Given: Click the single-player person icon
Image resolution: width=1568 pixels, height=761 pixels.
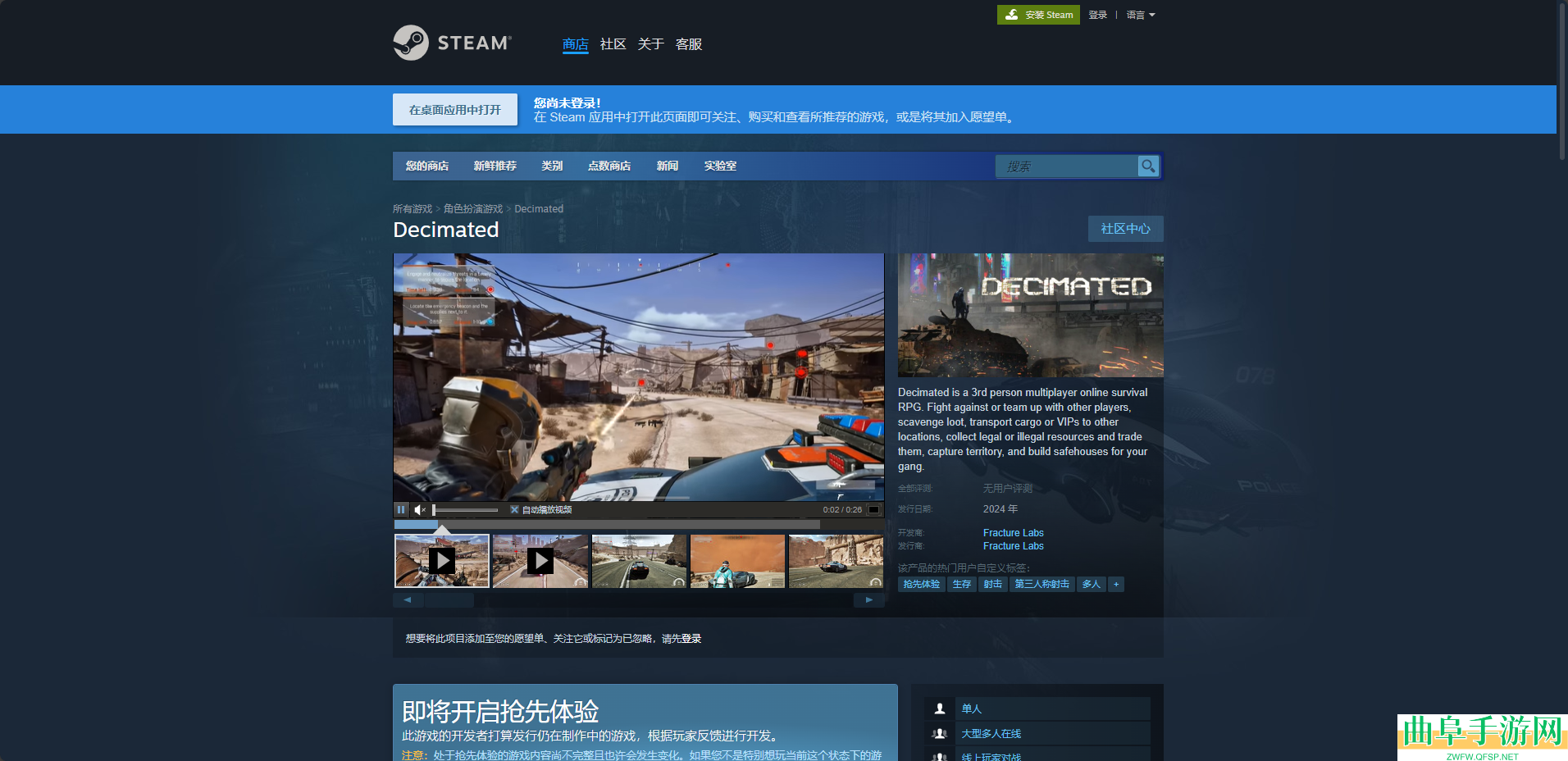Looking at the screenshot, I should click(940, 709).
